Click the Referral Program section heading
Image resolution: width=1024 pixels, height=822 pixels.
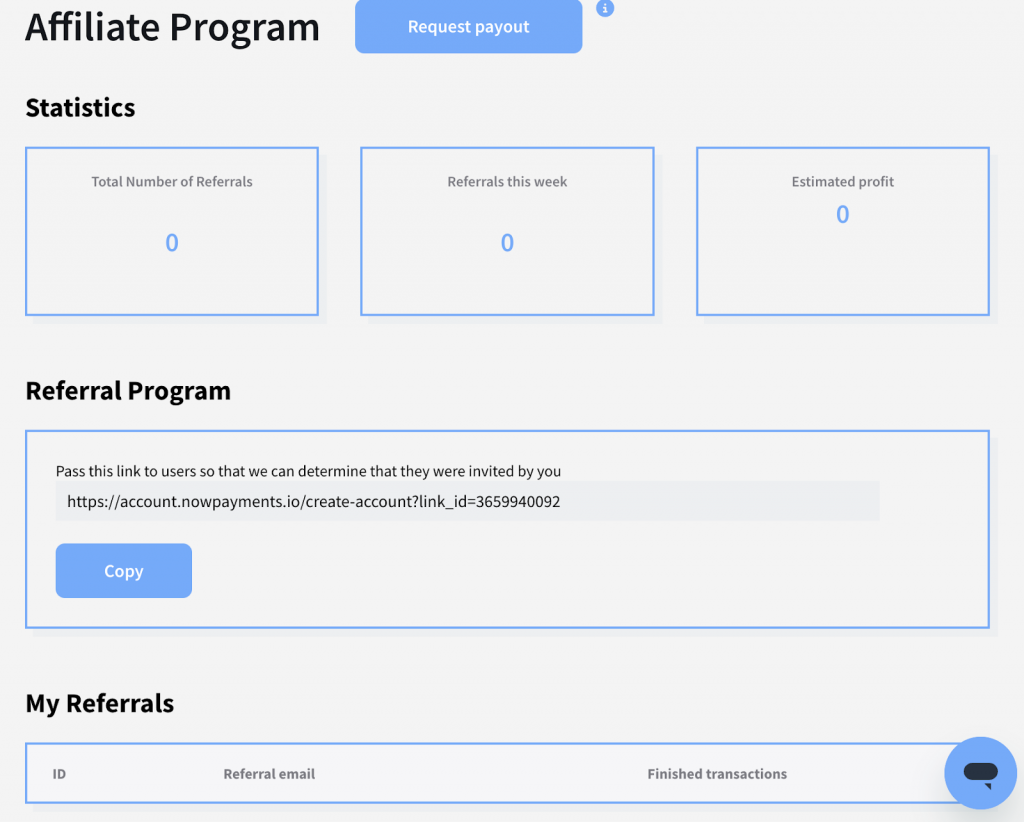(128, 391)
